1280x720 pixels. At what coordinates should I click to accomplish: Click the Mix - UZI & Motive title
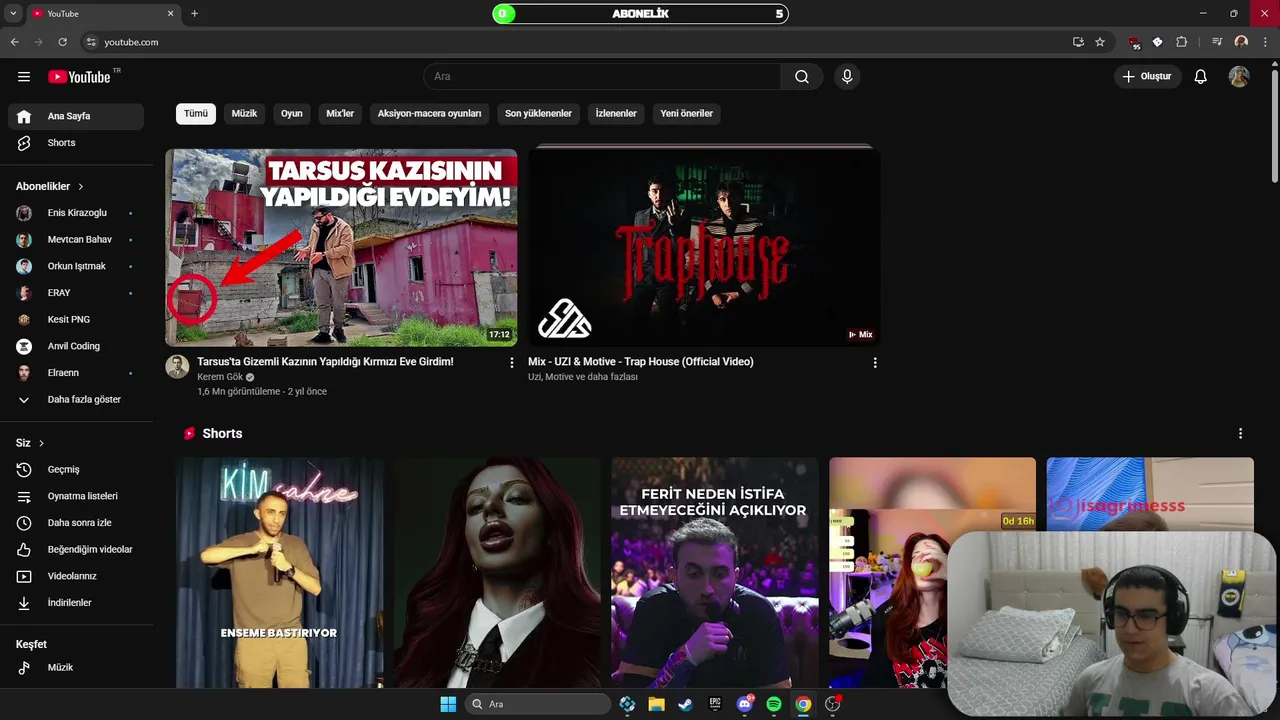pyautogui.click(x=641, y=362)
